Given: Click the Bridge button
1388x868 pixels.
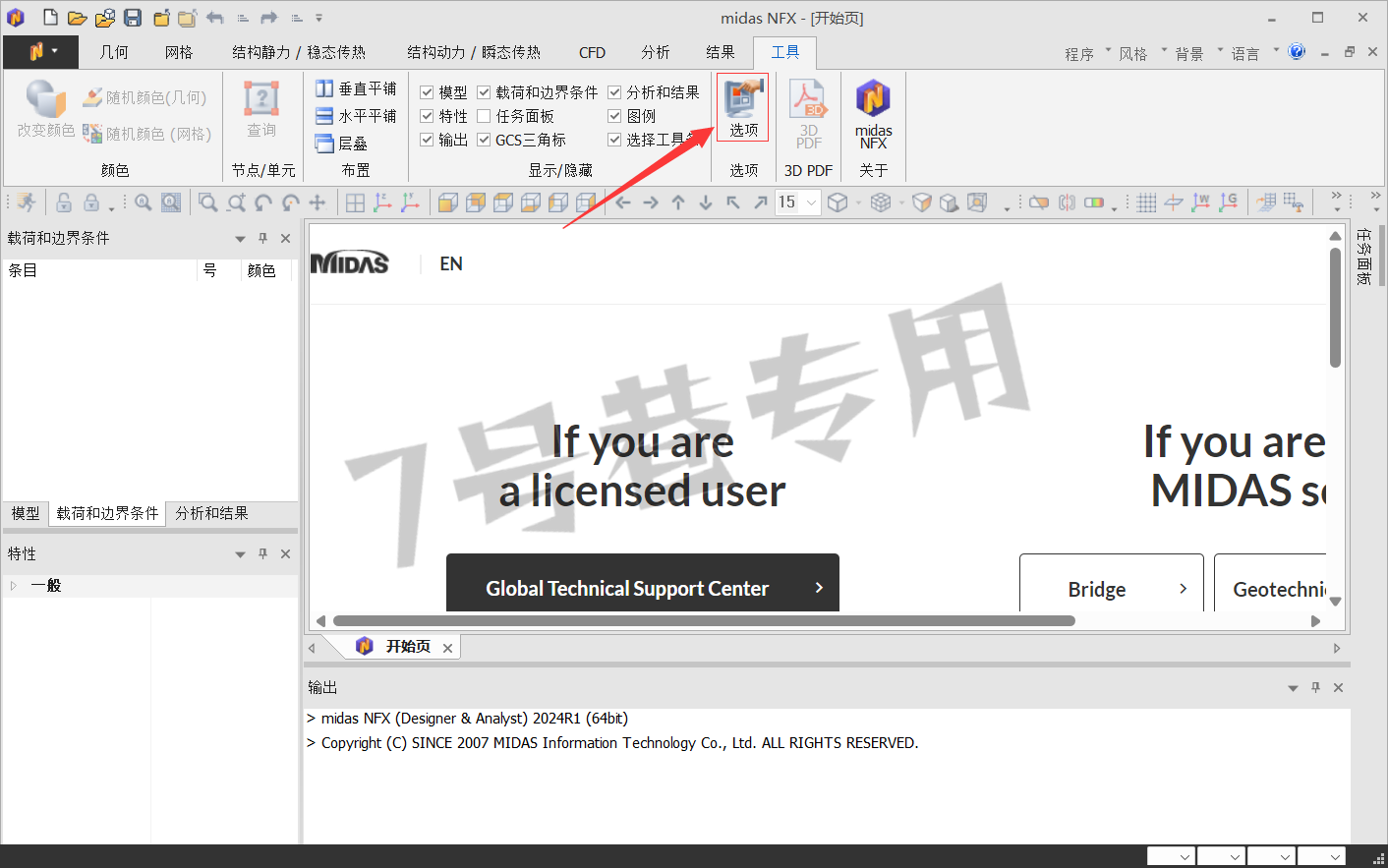Looking at the screenshot, I should pyautogui.click(x=1111, y=583).
